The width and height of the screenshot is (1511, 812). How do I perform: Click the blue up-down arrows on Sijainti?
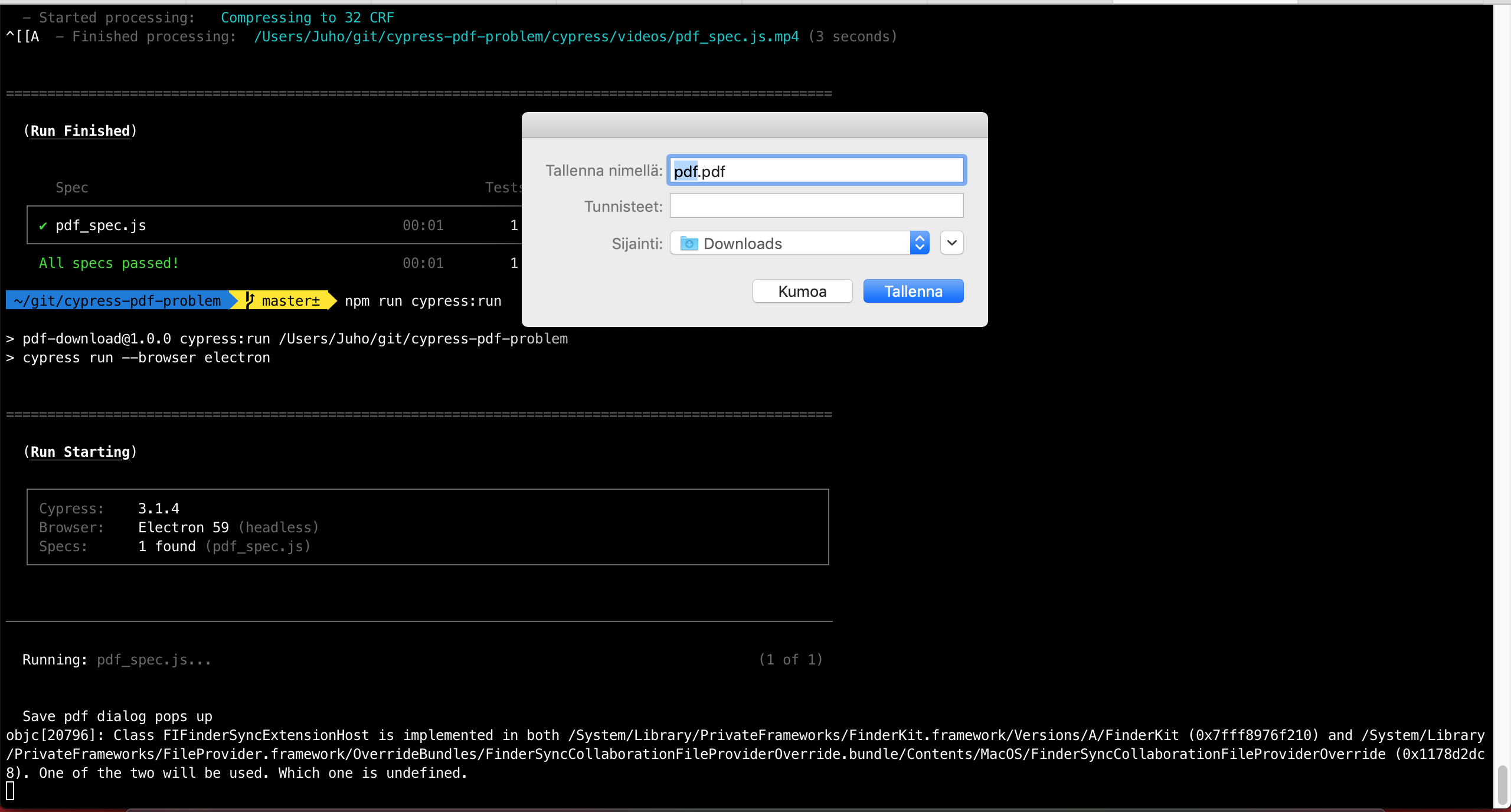click(x=919, y=243)
